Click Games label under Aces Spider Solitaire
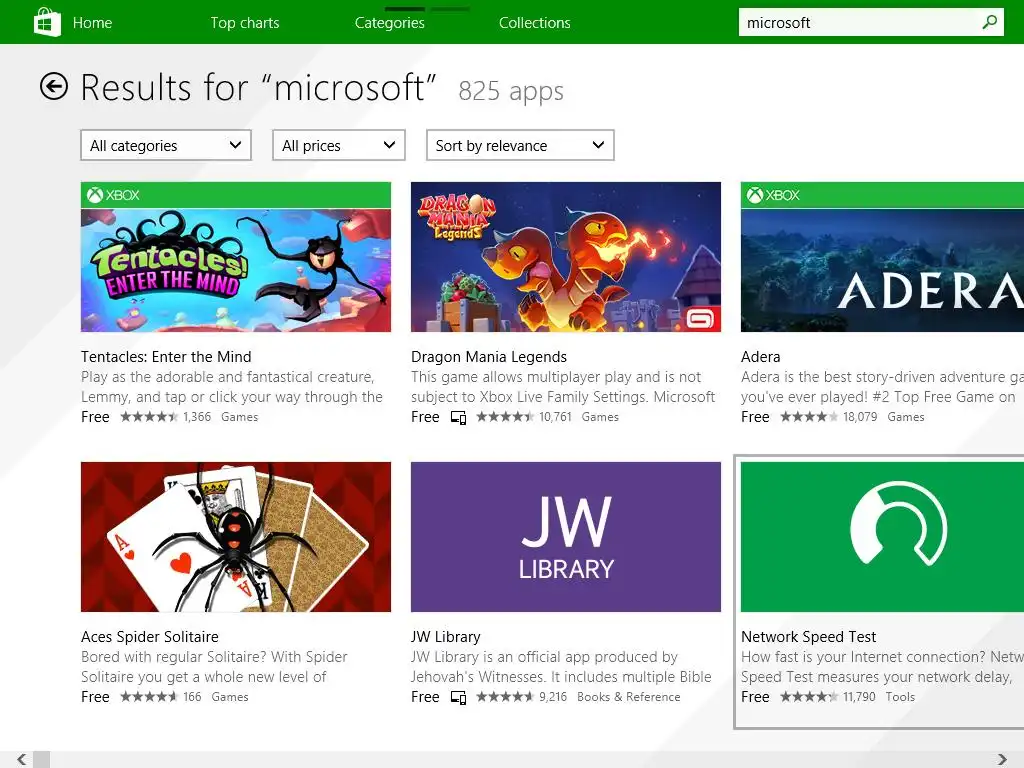This screenshot has width=1024, height=768. click(230, 697)
